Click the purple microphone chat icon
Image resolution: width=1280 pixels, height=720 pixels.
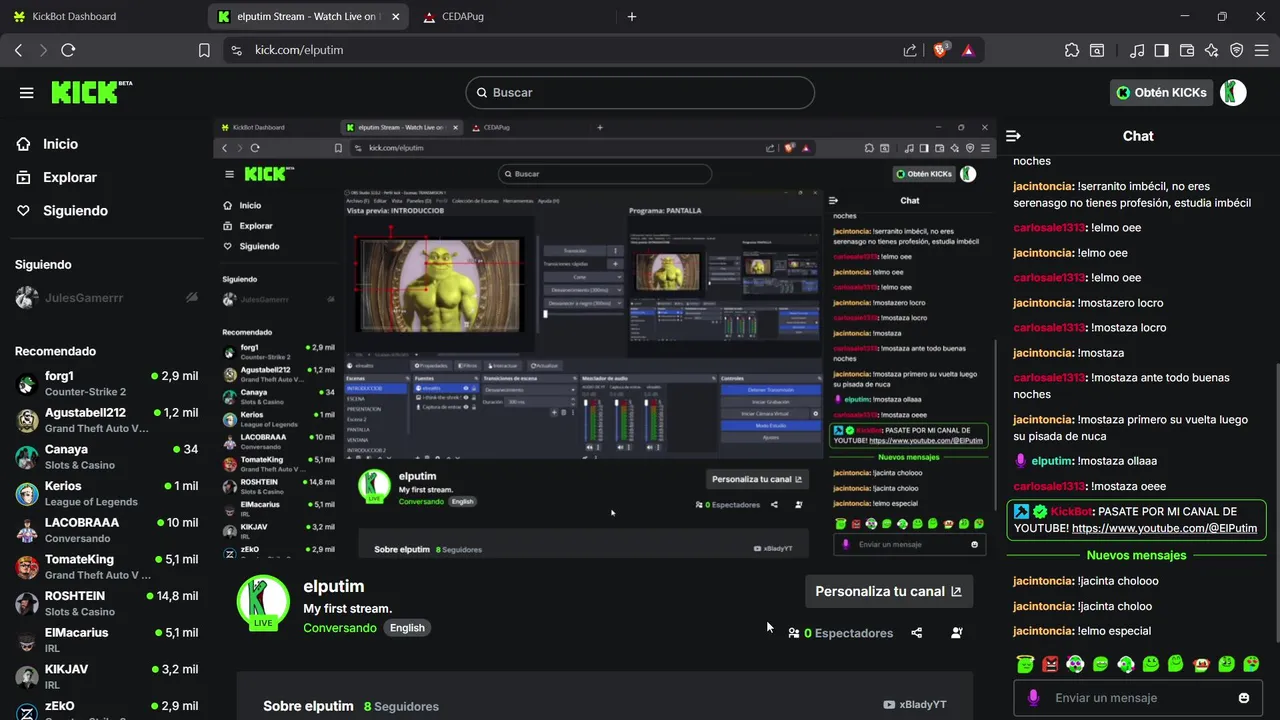pyautogui.click(x=1033, y=698)
